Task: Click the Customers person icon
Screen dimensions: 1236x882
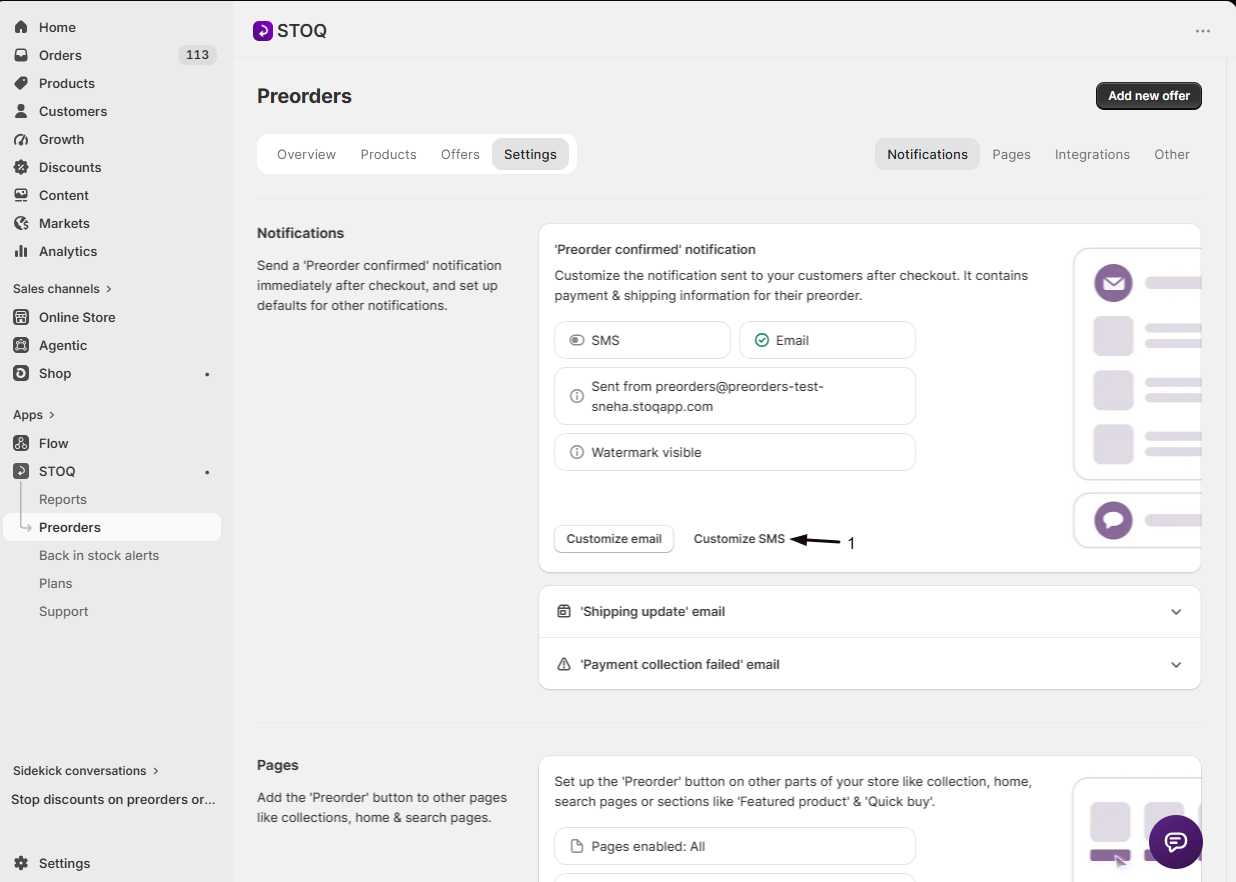Action: pos(21,111)
